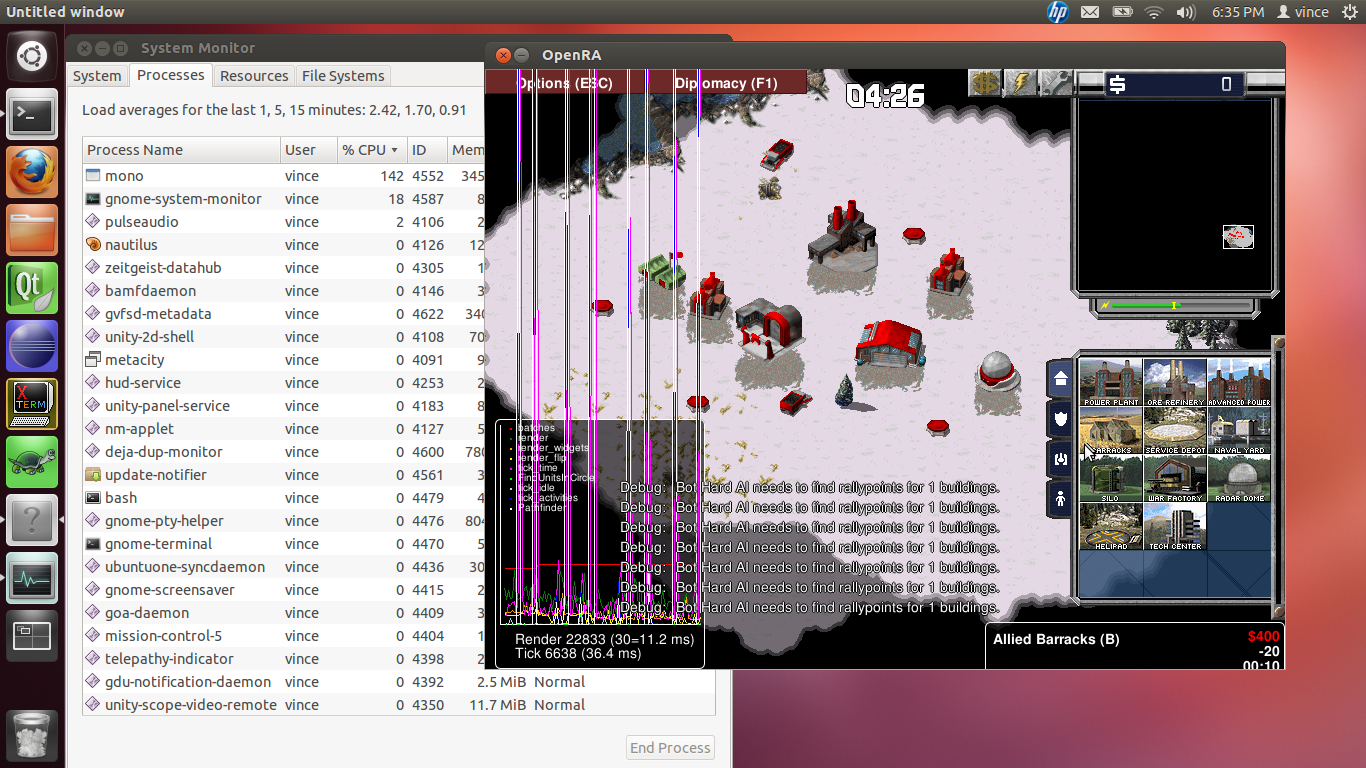Select the zeitgeist-datahub process row
1366x768 pixels.
(283, 268)
